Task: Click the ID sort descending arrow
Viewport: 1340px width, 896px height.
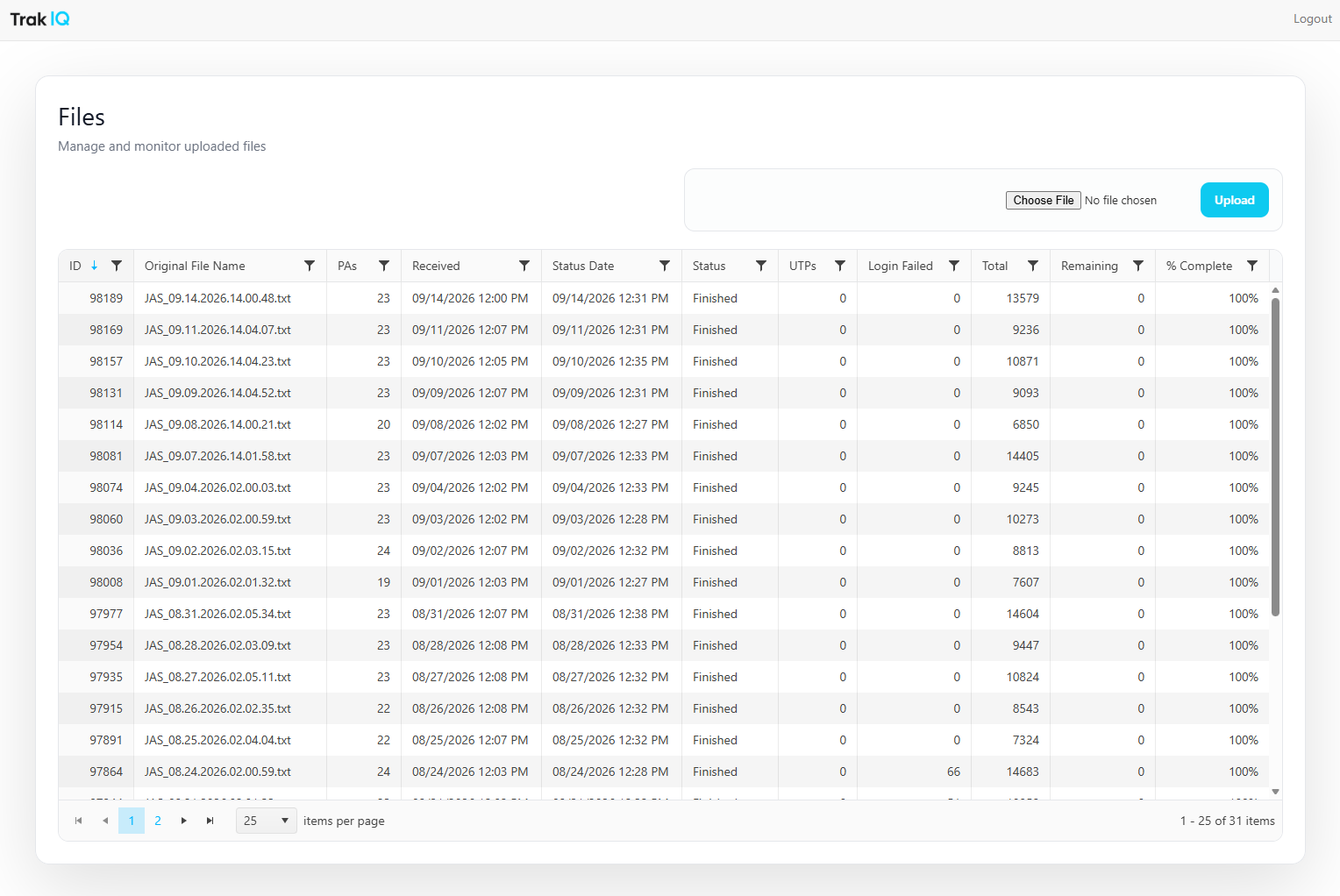Action: coord(94,266)
